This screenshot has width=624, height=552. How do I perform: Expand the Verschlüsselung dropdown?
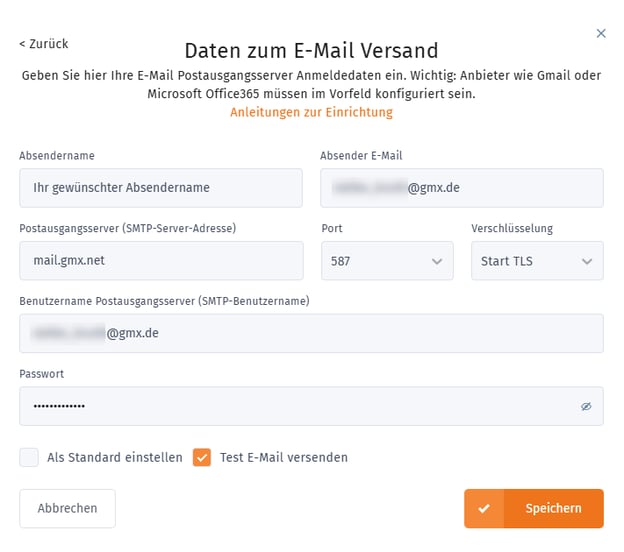[536, 261]
